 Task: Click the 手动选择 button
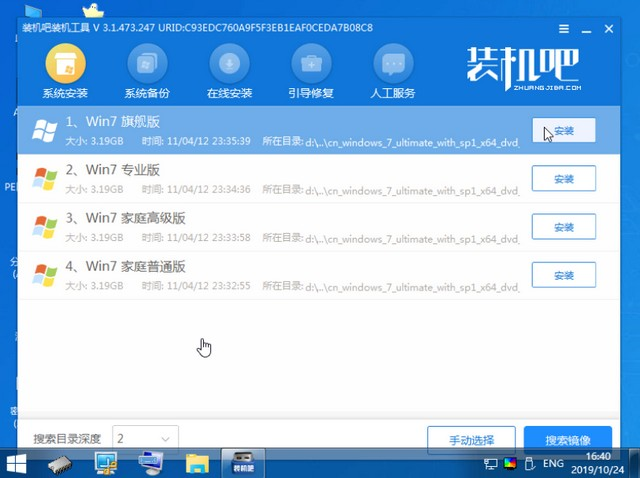(x=471, y=439)
